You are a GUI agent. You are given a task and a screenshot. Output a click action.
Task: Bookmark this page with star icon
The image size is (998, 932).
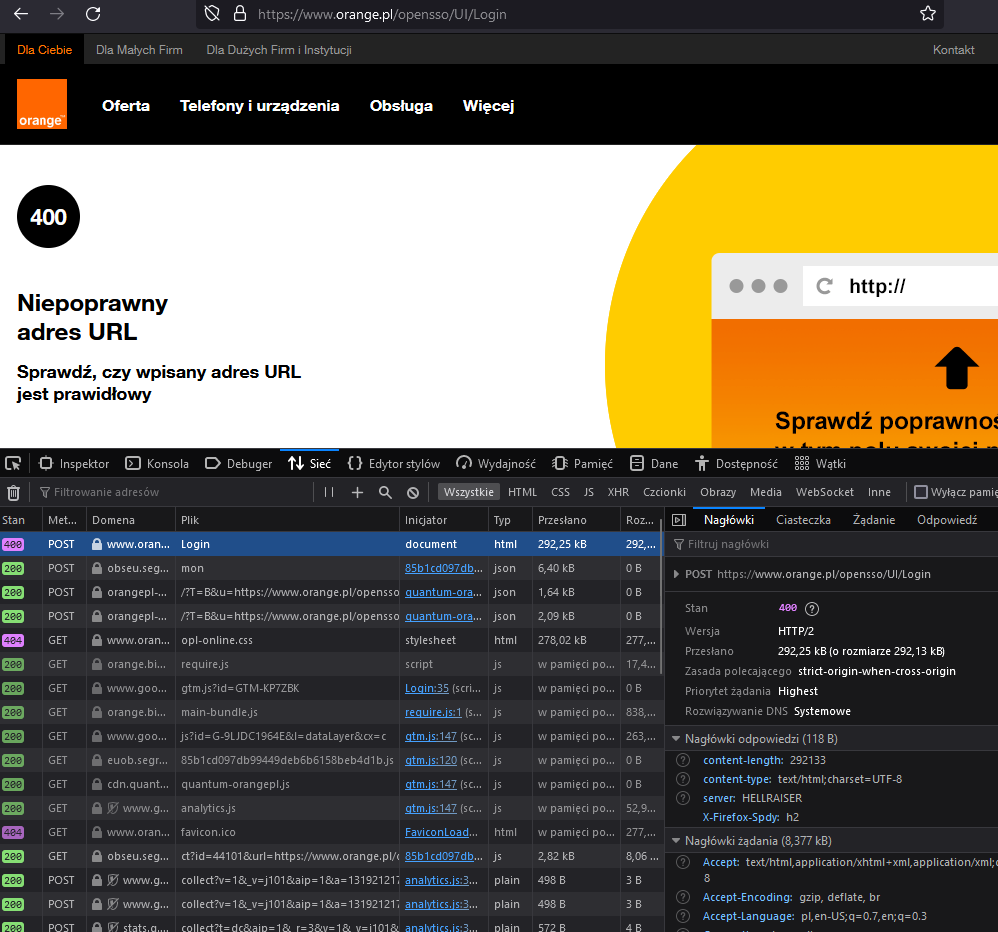click(x=928, y=14)
